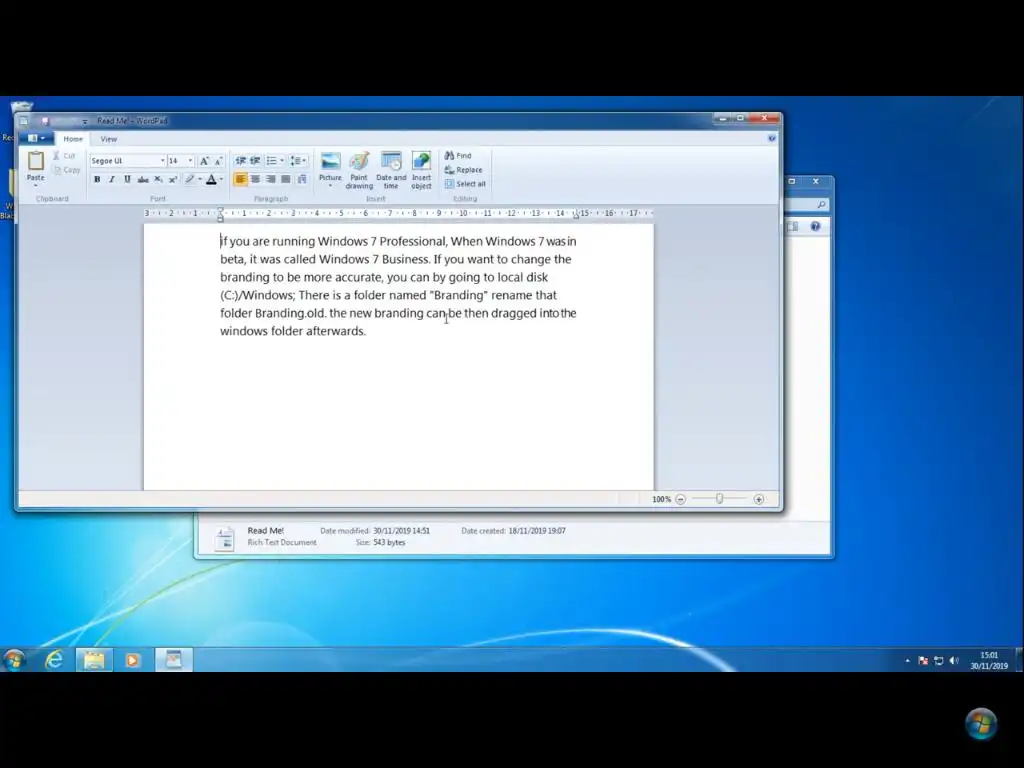Click the zoom in plus button

coord(758,499)
